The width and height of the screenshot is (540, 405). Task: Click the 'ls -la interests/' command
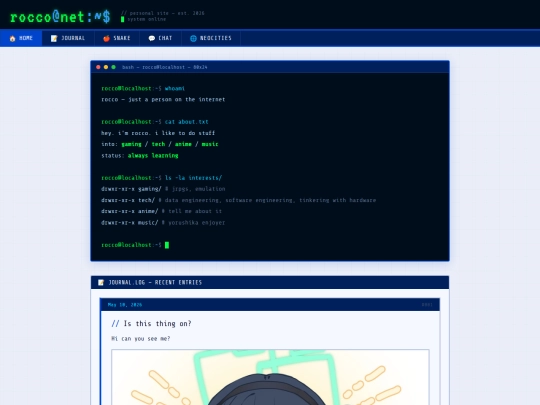193,178
